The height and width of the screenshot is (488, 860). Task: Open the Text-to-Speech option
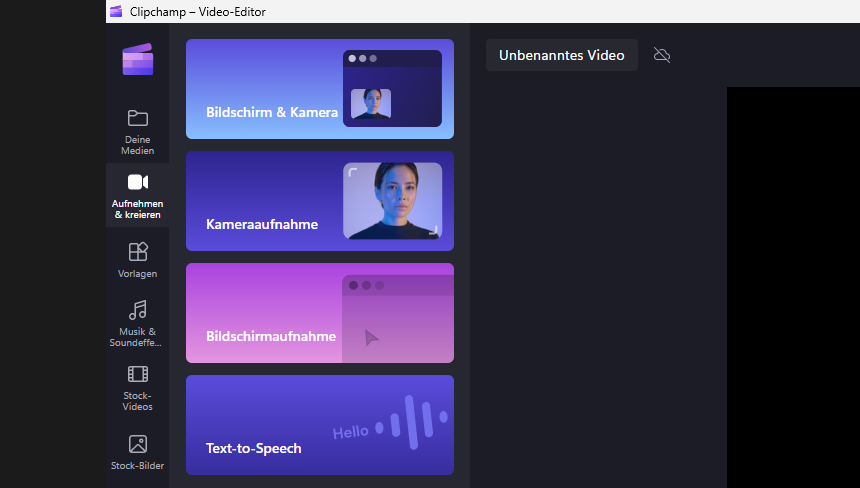click(320, 425)
